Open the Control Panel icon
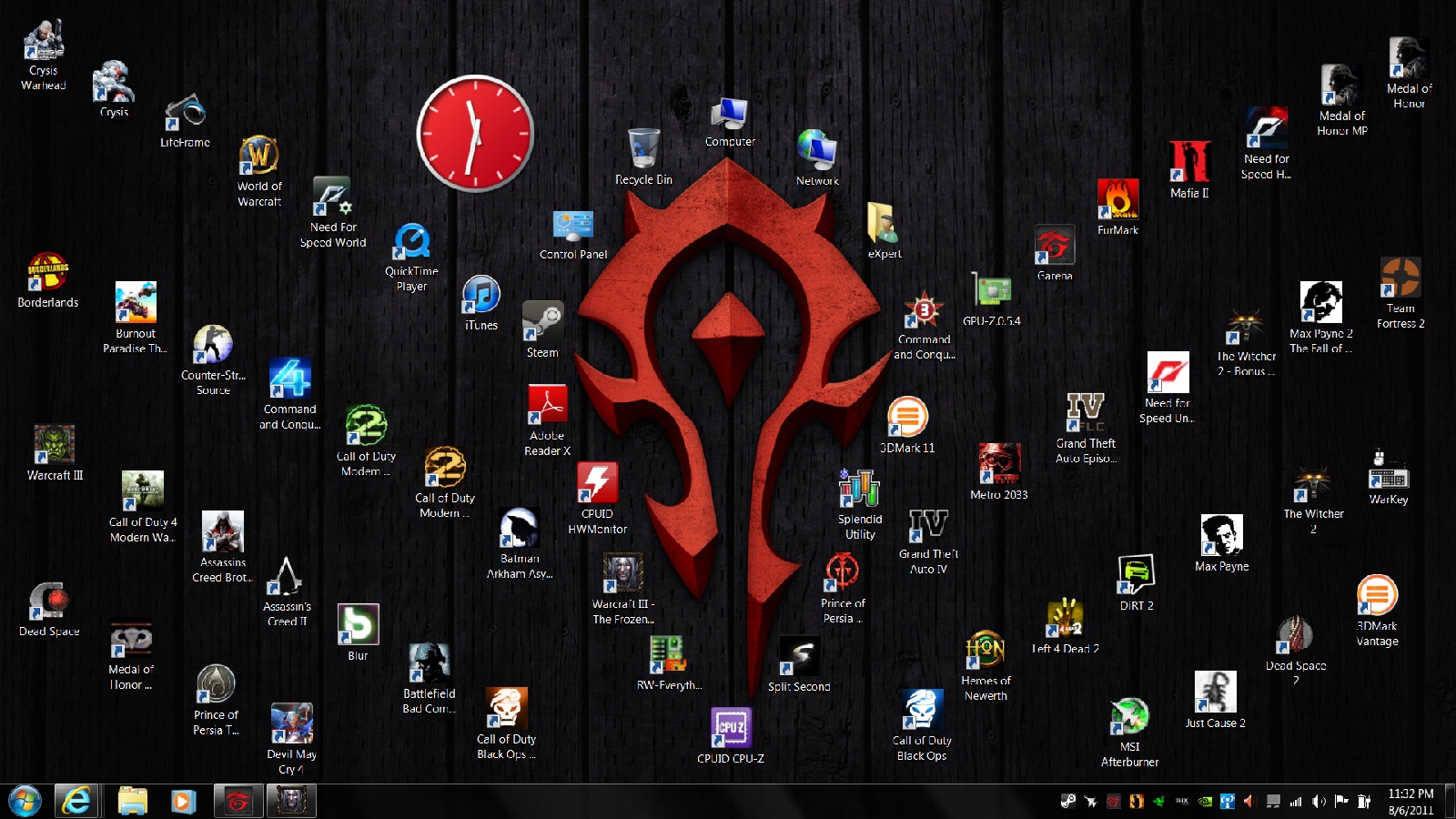 573,235
